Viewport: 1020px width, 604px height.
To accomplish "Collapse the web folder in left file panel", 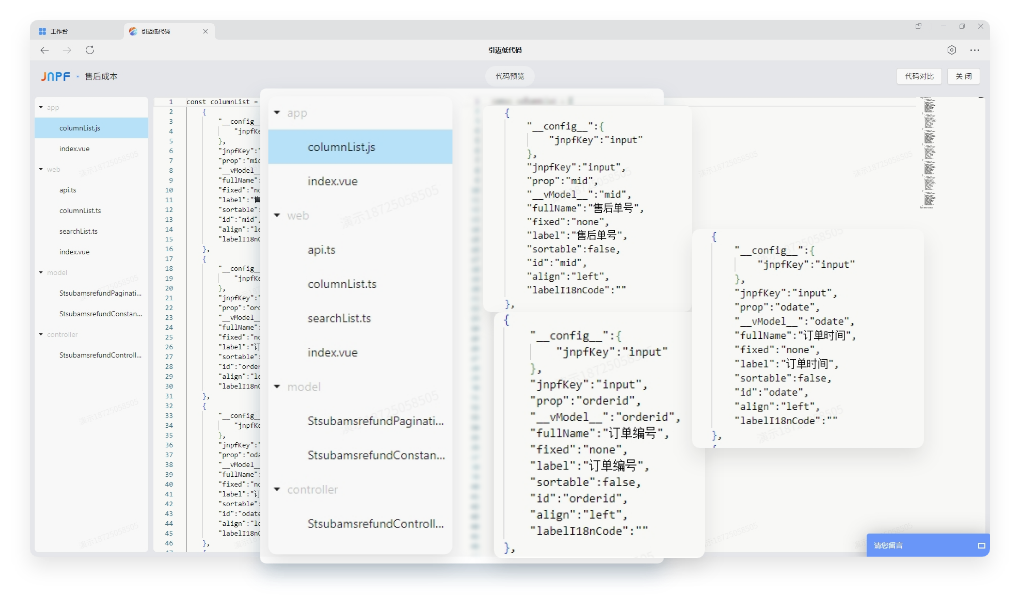I will (x=41, y=169).
